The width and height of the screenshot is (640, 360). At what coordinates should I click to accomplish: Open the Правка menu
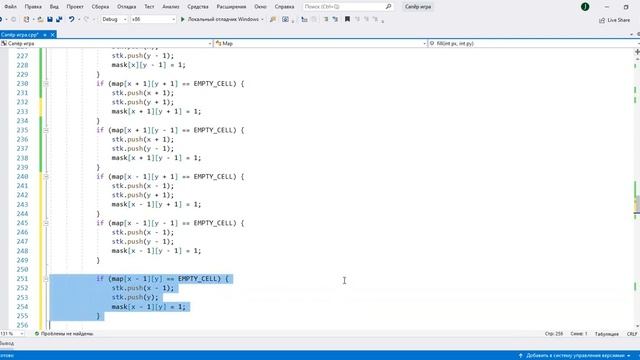point(33,7)
